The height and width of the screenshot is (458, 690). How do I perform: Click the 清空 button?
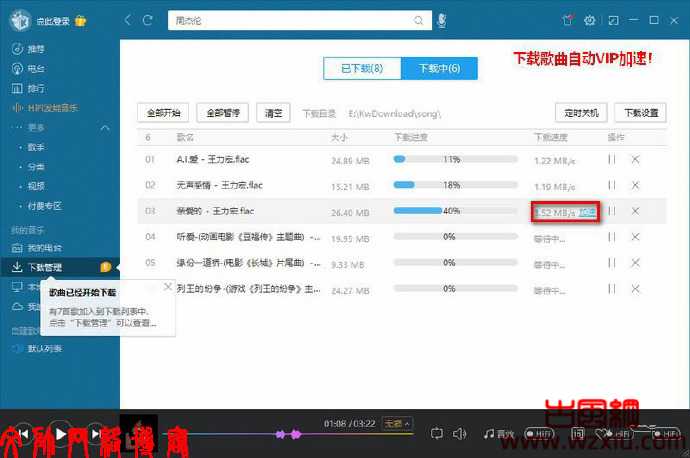(273, 113)
